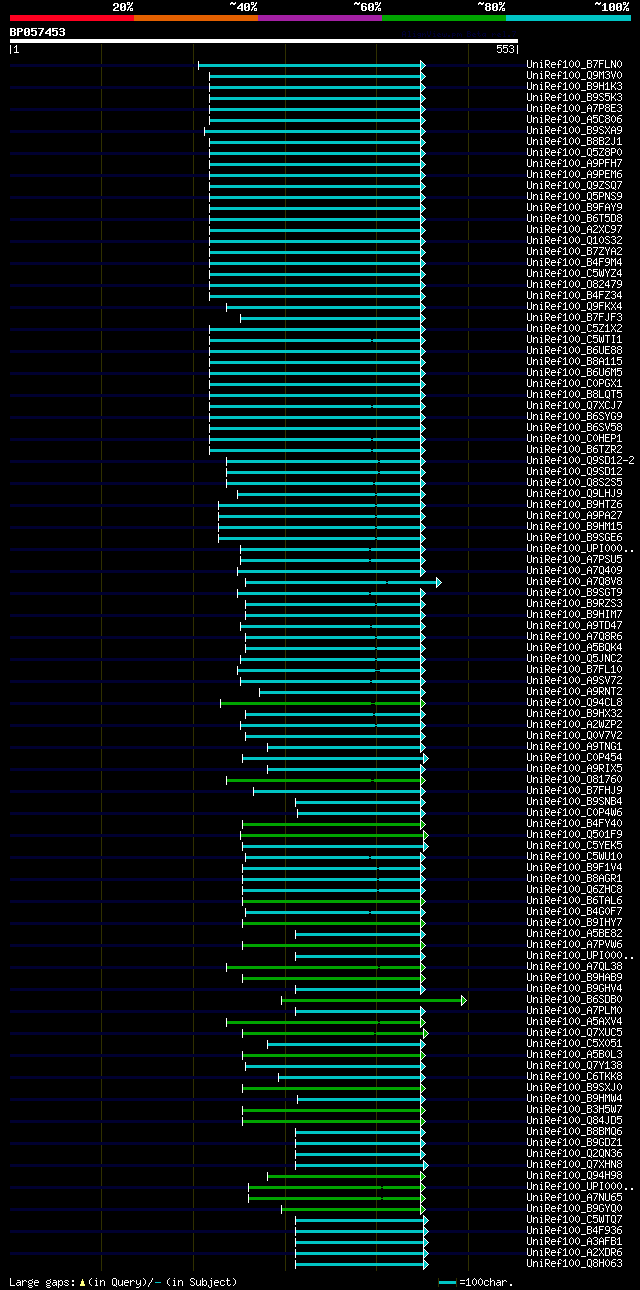
Task: Open hit UniRef100_B9H1K3
Action: click(574, 87)
